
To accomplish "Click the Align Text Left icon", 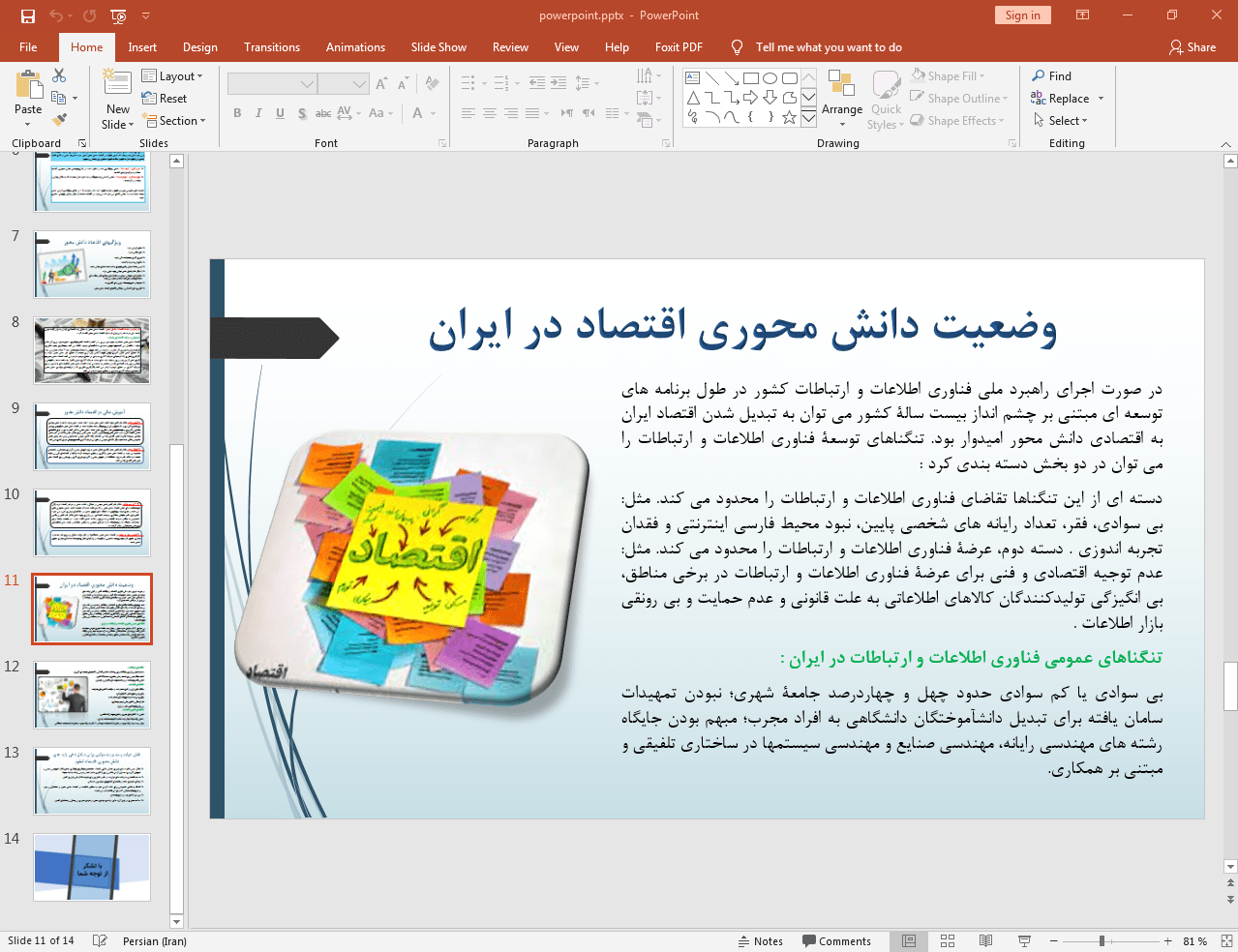I will (468, 113).
